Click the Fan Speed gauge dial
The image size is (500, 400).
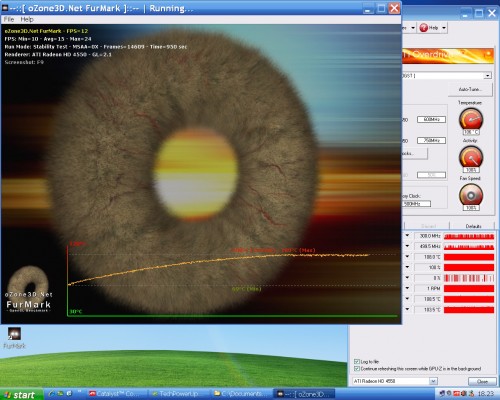tap(471, 195)
